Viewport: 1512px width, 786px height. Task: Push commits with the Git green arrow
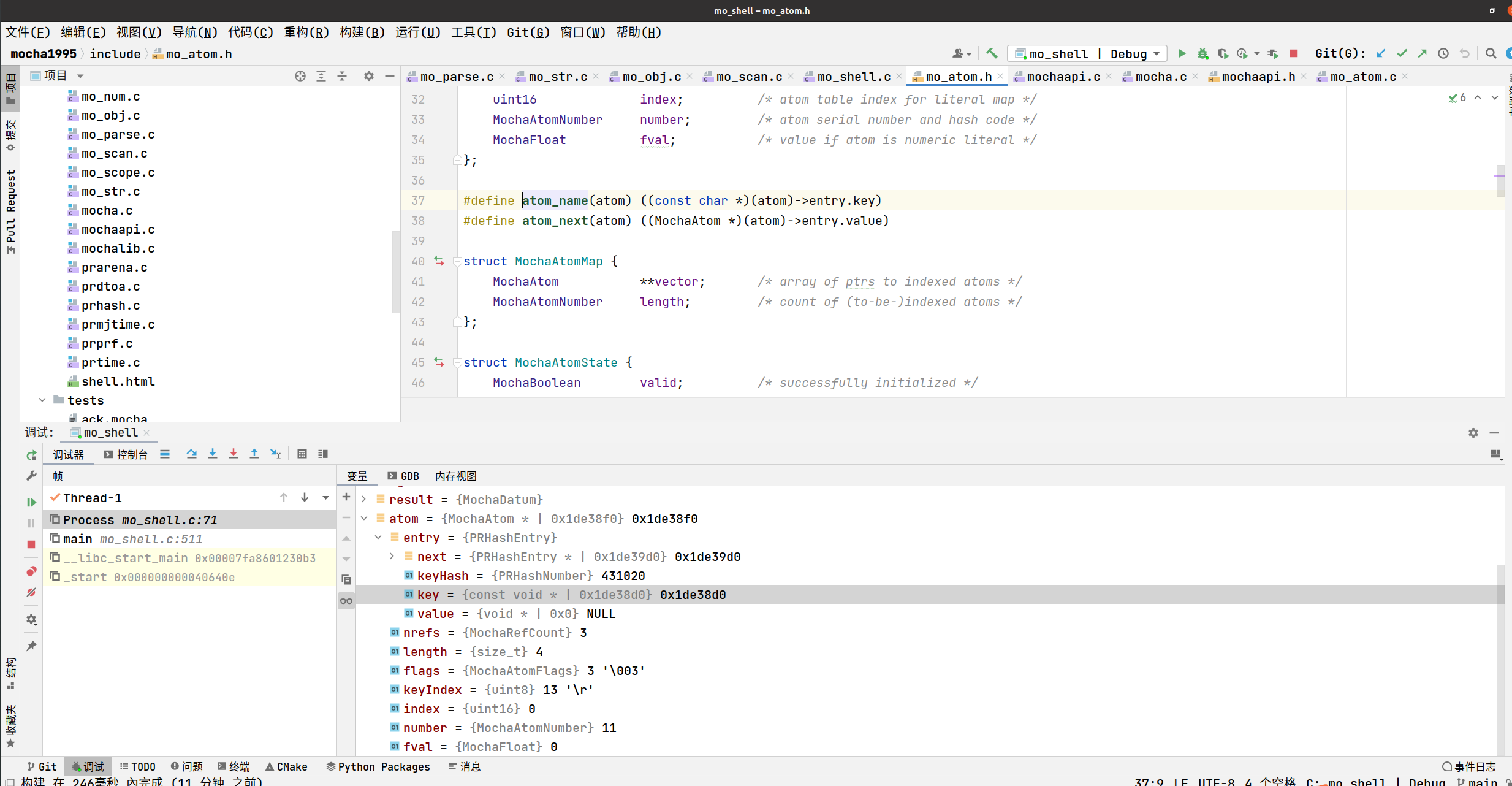click(1423, 53)
